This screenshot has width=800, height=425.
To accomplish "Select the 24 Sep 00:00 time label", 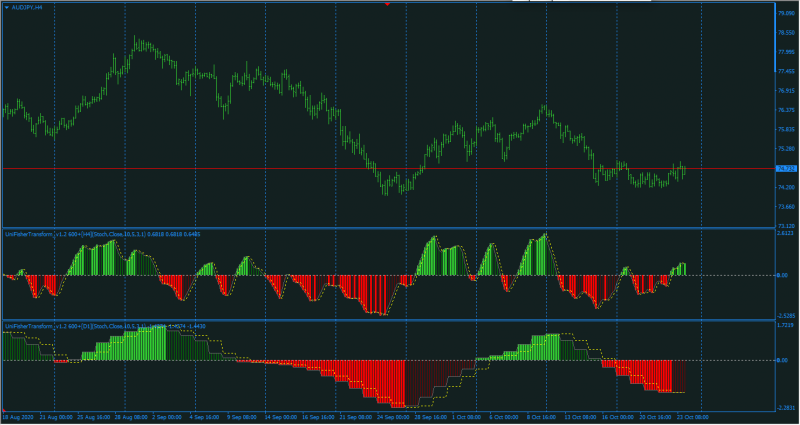I will (392, 417).
